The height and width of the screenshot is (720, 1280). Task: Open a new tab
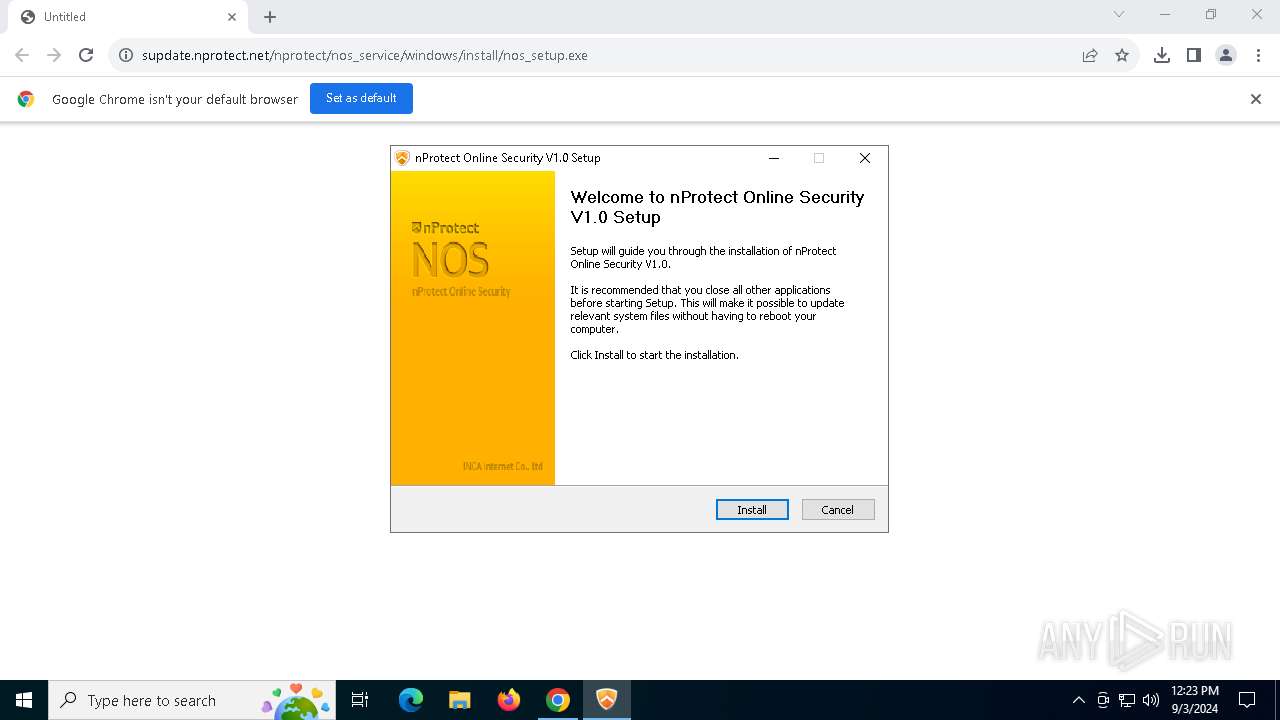[x=270, y=17]
